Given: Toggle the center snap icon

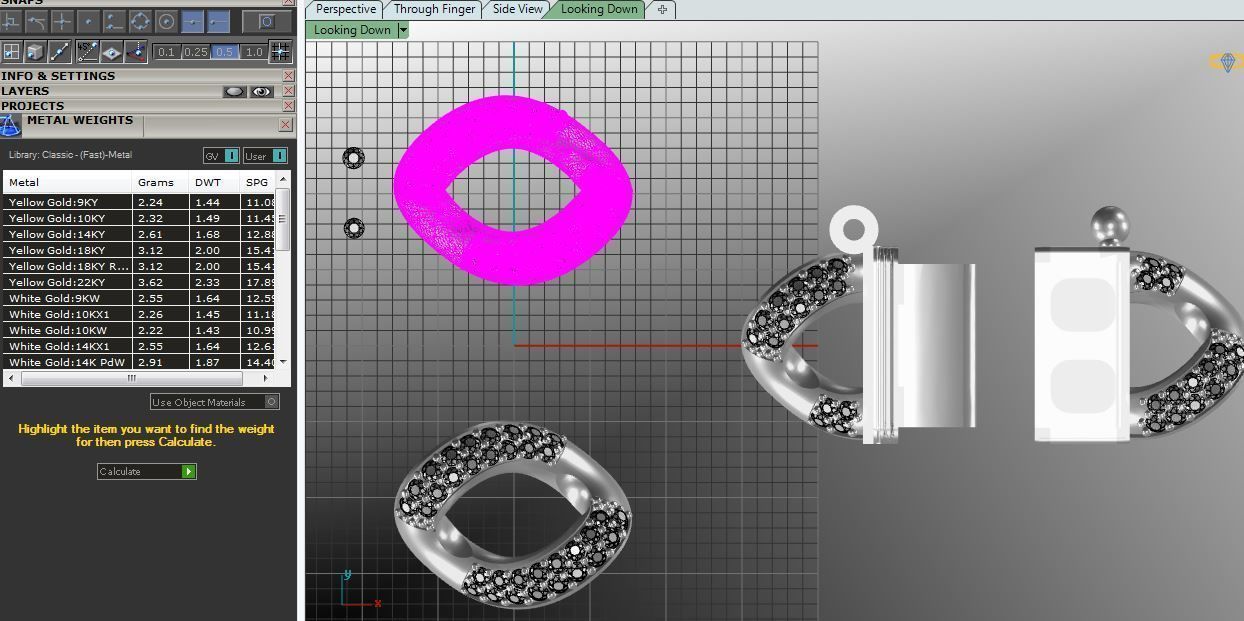Looking at the screenshot, I should 166,21.
